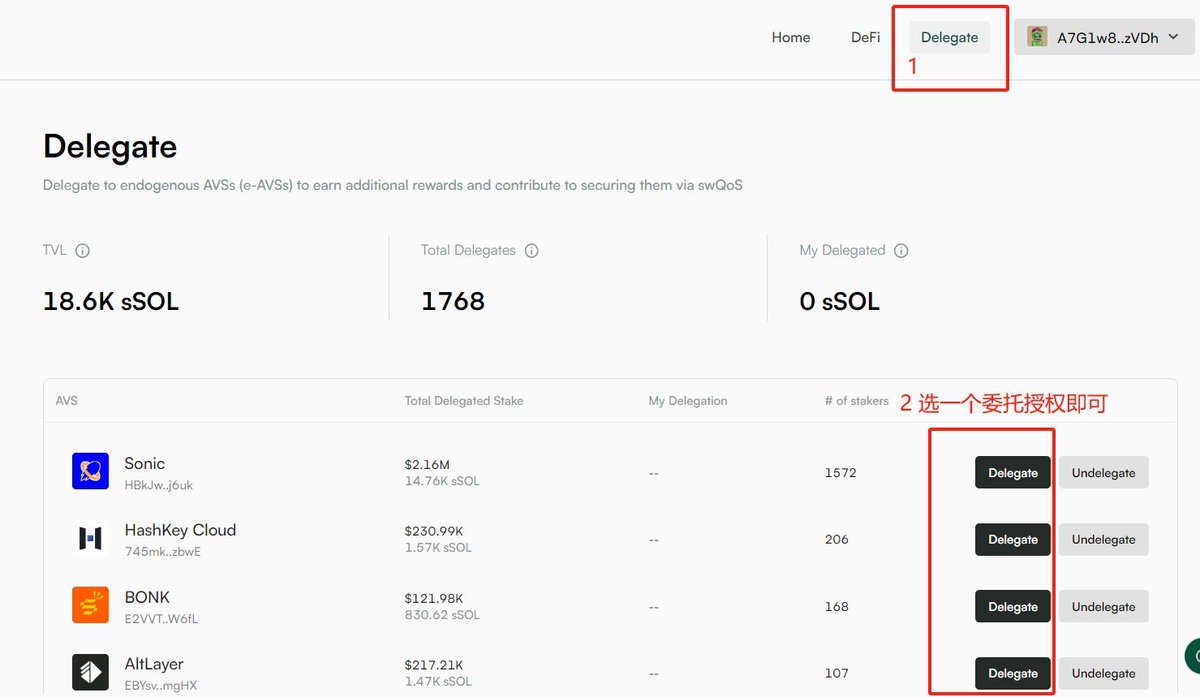Click the BONK logo icon
This screenshot has height=697, width=1200.
tap(90, 605)
